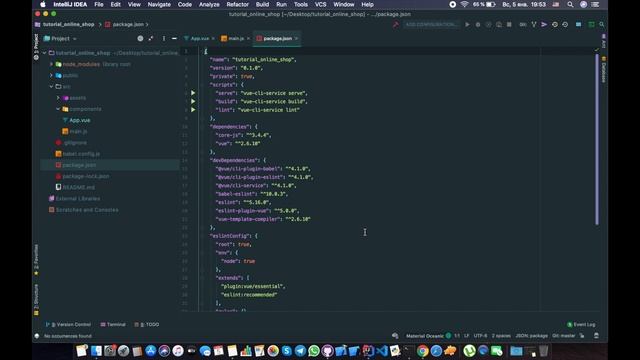Image resolution: width=640 pixels, height=360 pixels.
Task: Click the editor vertical scrollbar
Action: 597,139
